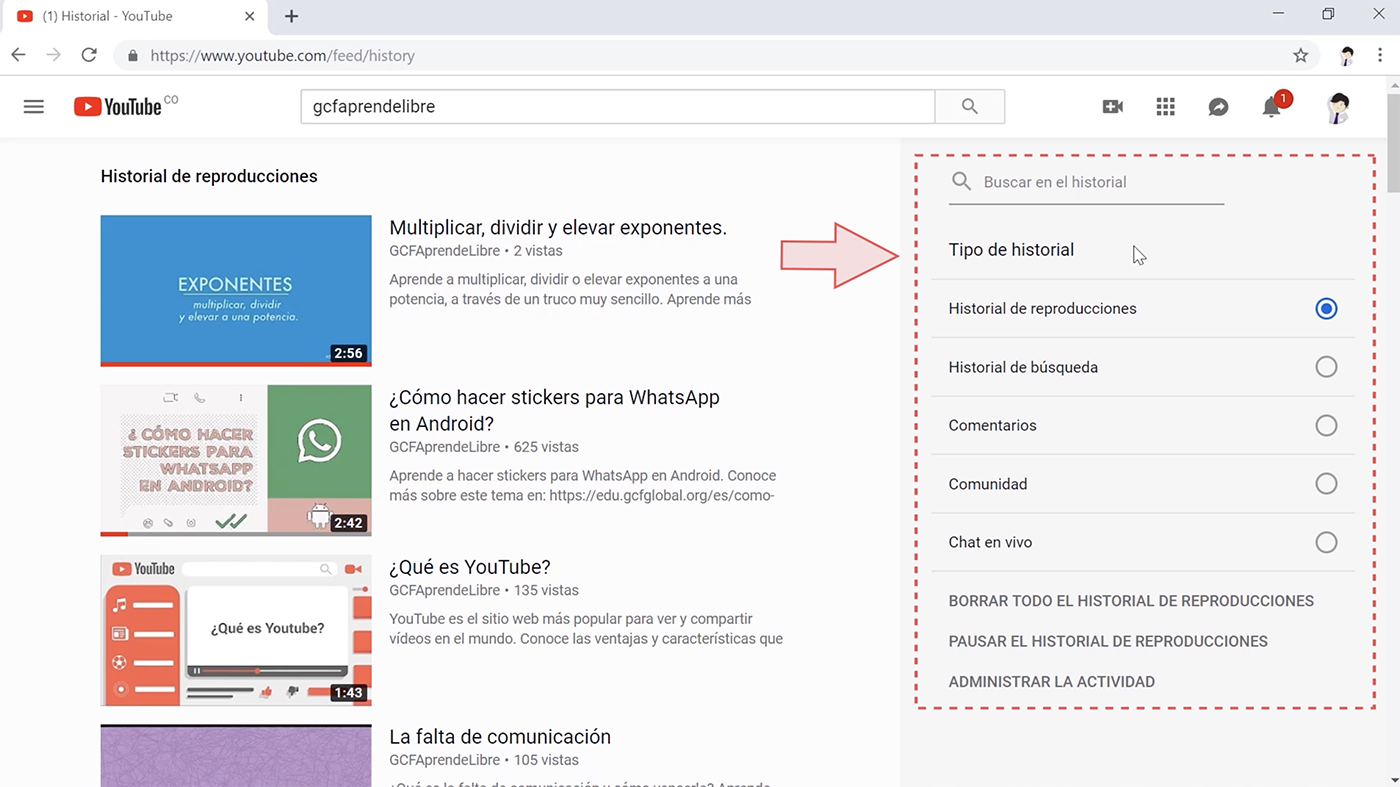Viewport: 1400px width, 787px height.
Task: Open GCFAprendeLibre channel under ¿Qué es YouTube?
Action: coord(444,590)
